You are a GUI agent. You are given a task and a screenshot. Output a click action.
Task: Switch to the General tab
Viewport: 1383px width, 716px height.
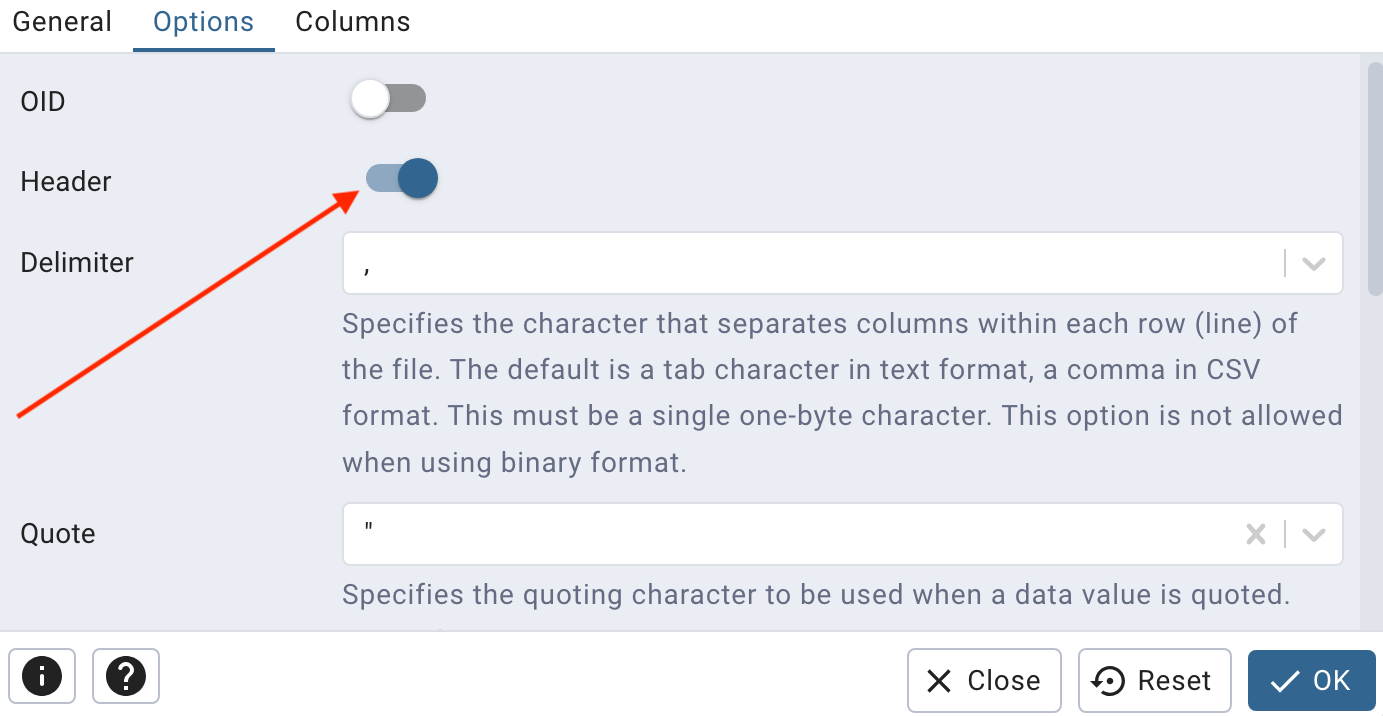click(62, 22)
